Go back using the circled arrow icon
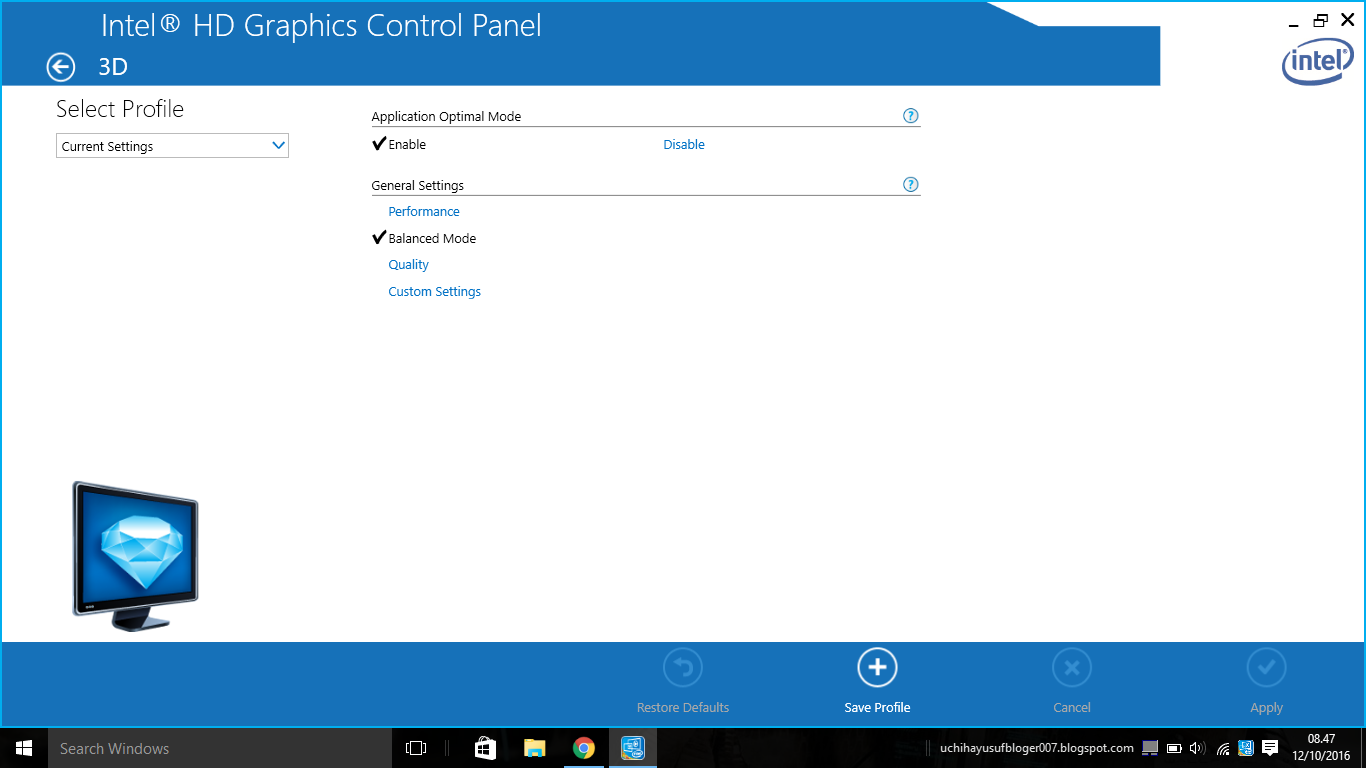 61,67
